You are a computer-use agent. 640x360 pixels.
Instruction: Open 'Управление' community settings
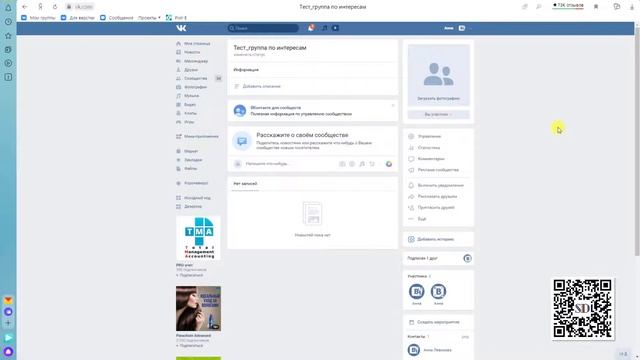[x=425, y=136]
